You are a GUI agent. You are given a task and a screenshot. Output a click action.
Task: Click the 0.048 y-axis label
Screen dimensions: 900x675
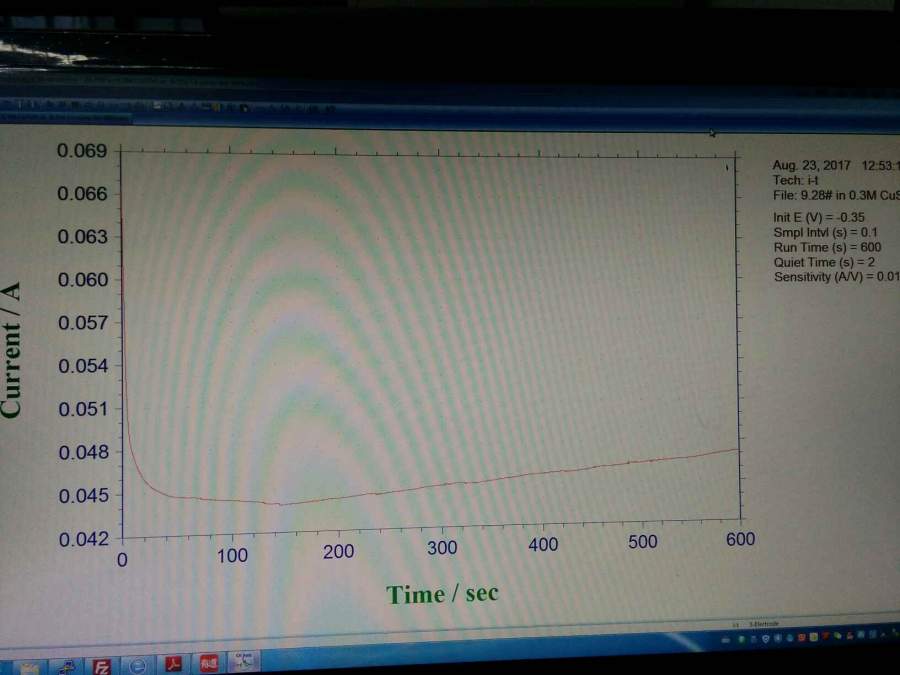point(84,452)
